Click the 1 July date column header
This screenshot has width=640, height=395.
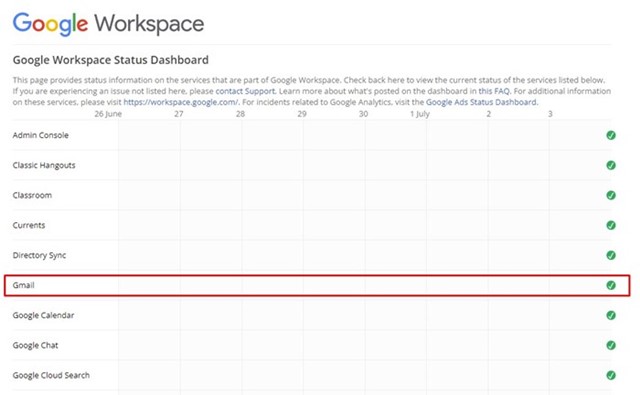pos(420,114)
